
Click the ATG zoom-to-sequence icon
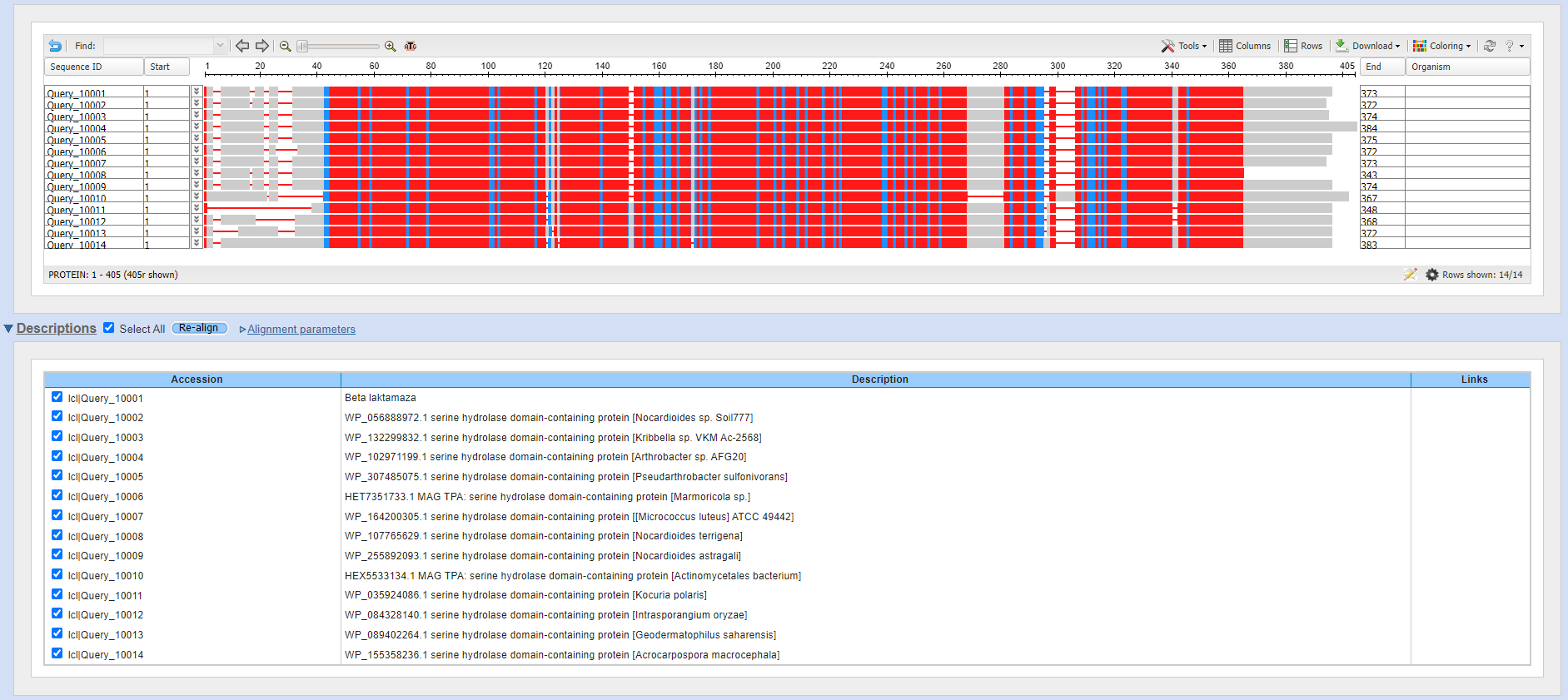(x=411, y=46)
